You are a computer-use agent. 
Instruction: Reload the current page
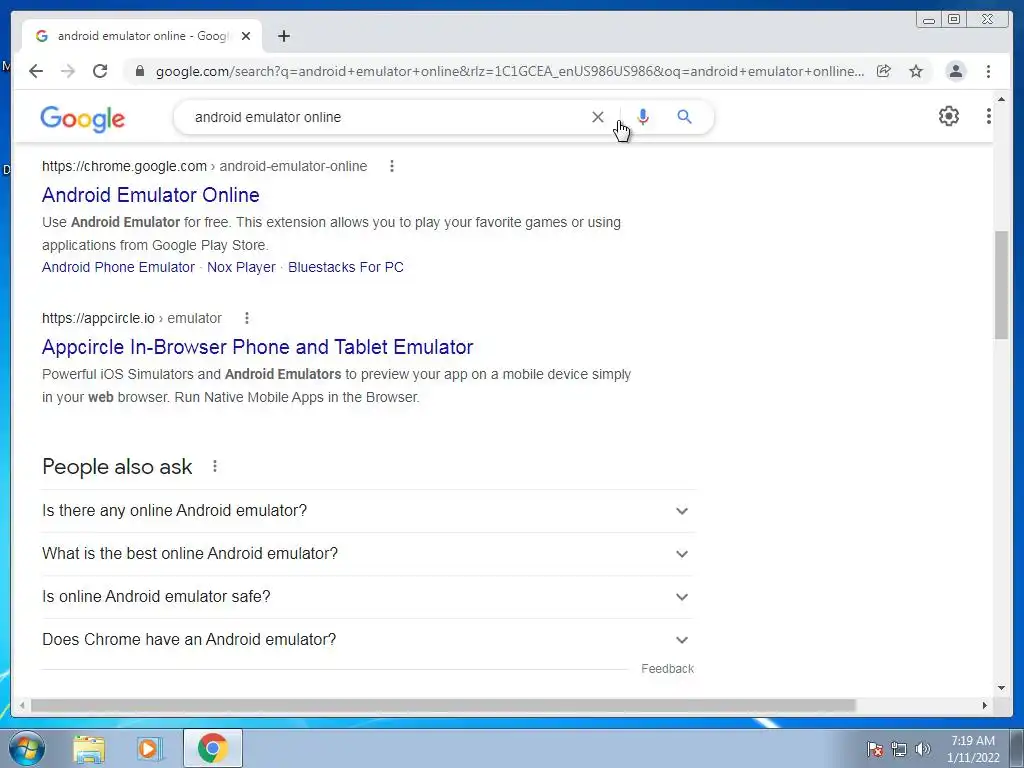100,71
